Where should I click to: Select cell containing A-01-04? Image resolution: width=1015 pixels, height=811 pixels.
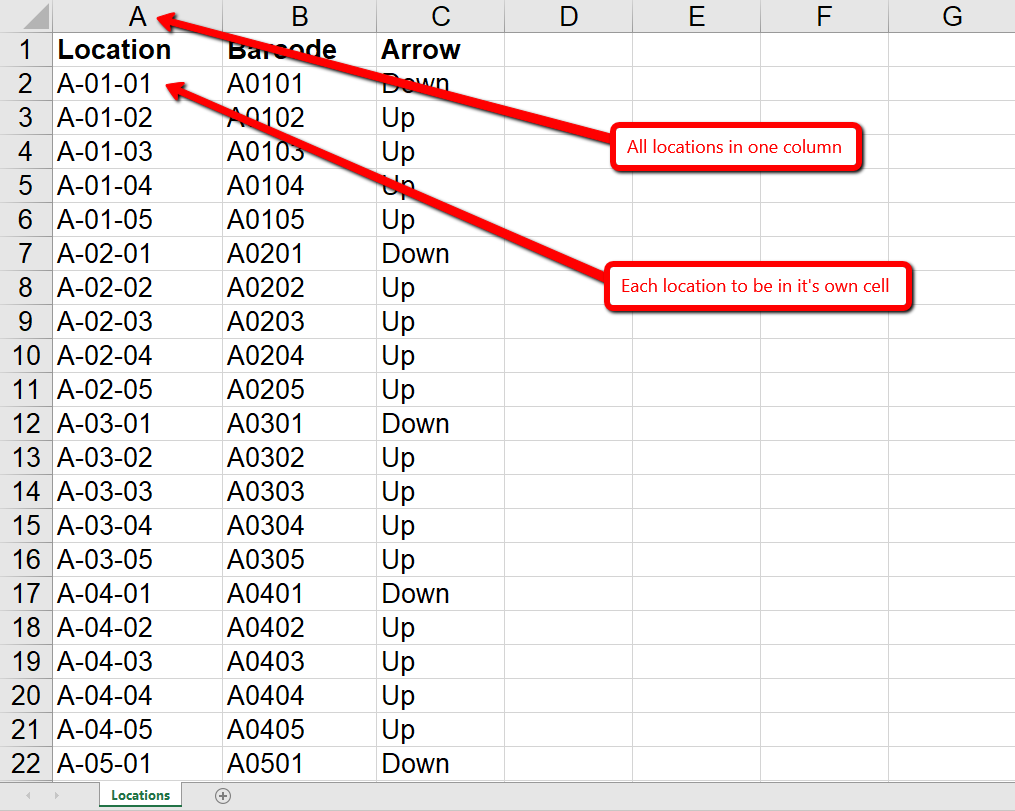[x=137, y=186]
